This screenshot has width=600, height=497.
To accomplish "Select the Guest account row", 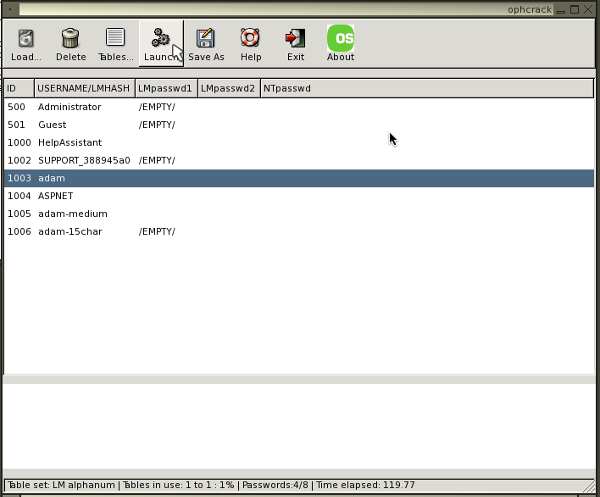I will 52,125.
